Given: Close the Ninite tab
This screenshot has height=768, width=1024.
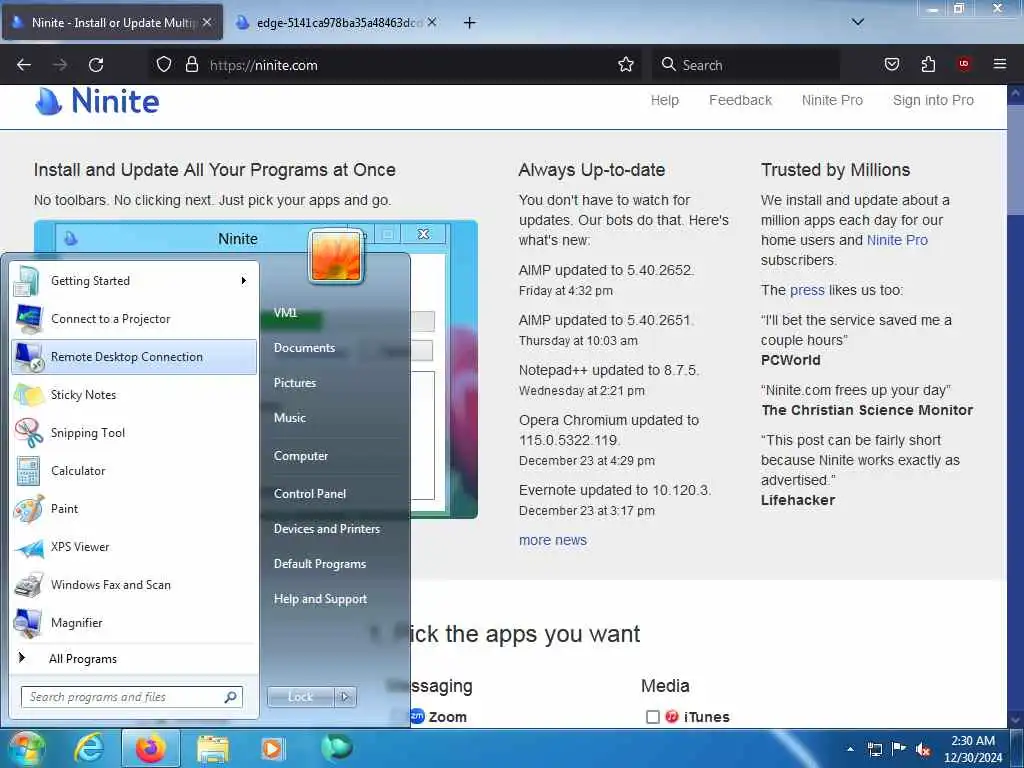Looking at the screenshot, I should 207,22.
